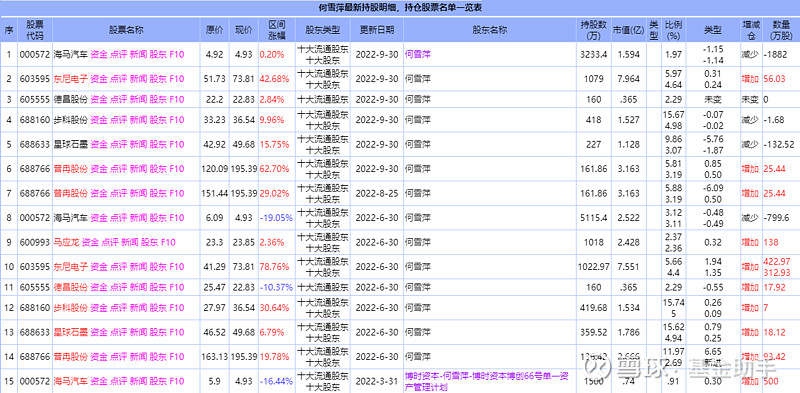This screenshot has width=800, height=393.
Task: Click 新闻 link for 步科股份 row 4
Action: point(138,120)
